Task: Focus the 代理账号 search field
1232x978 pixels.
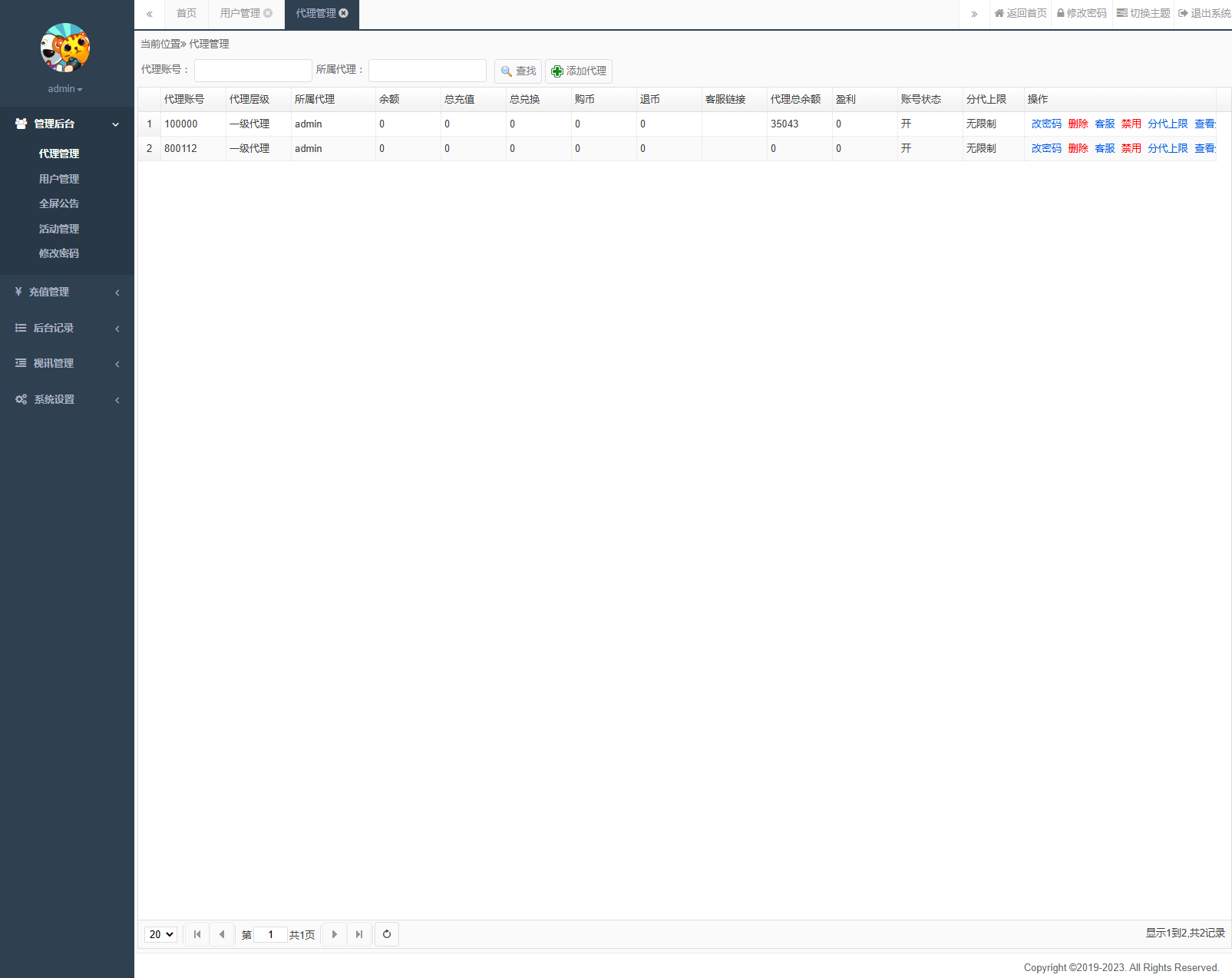Action: (253, 71)
